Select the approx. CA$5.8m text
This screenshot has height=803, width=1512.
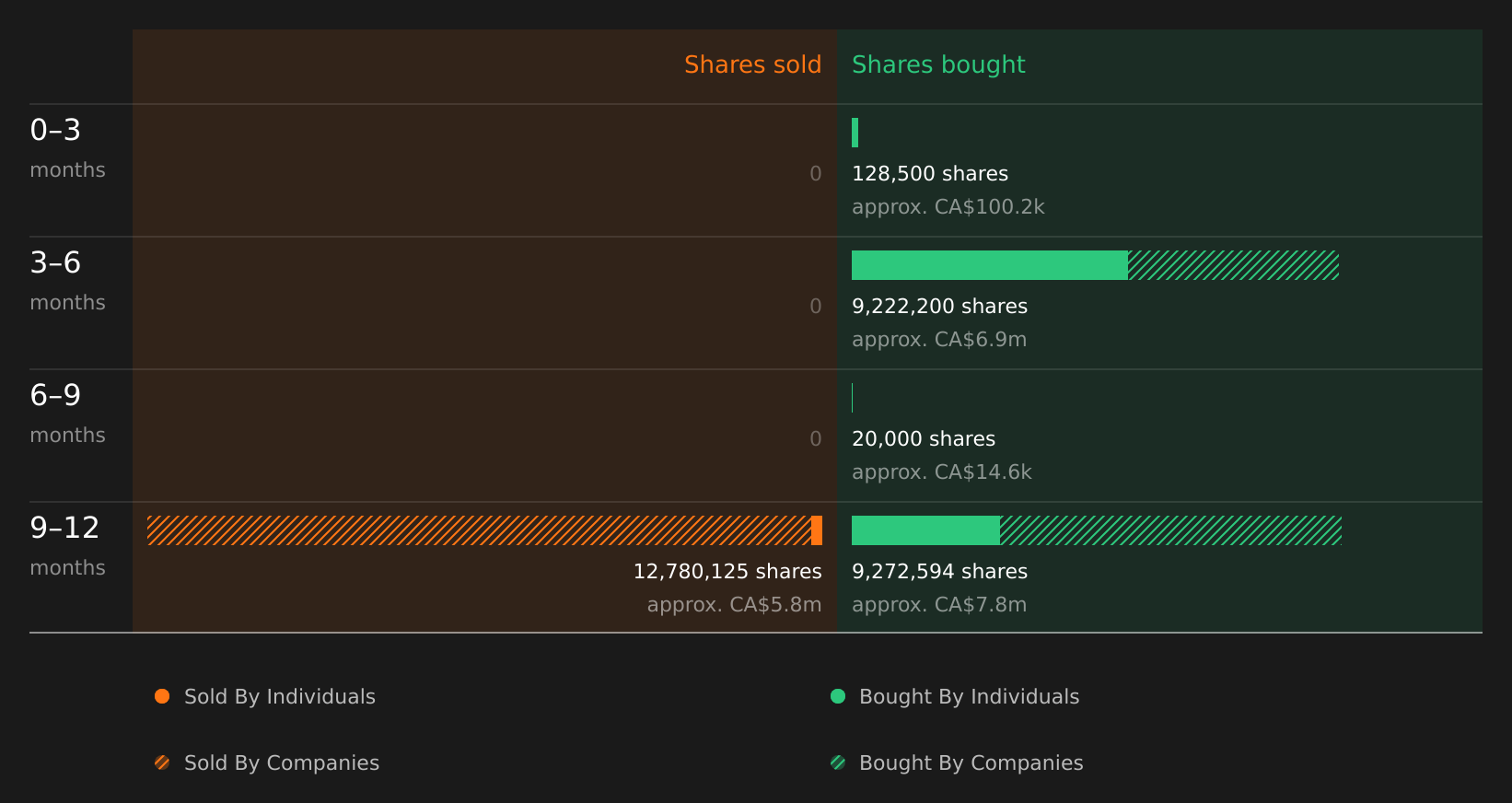734,605
